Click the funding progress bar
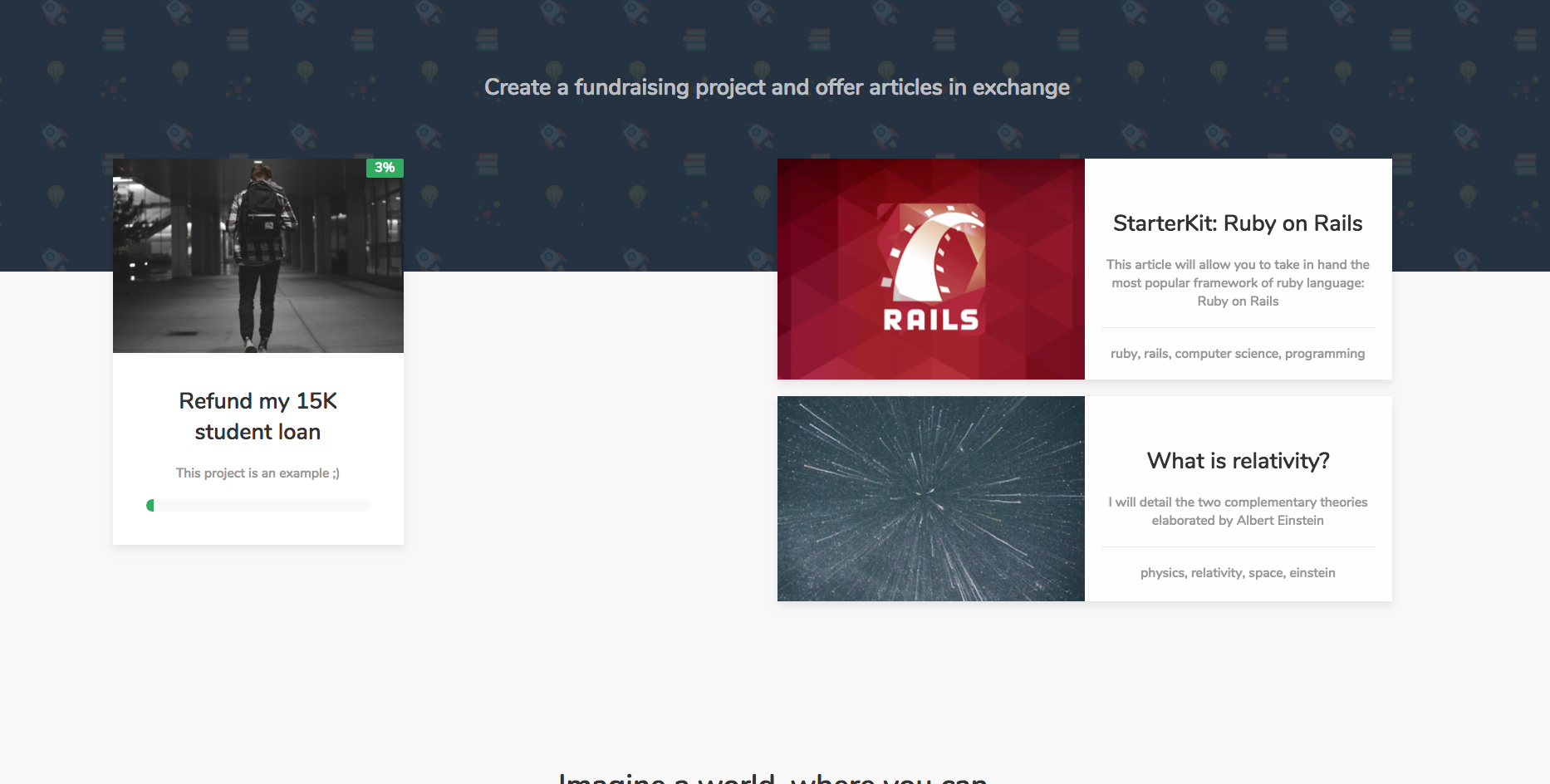The width and height of the screenshot is (1550, 784). click(258, 506)
